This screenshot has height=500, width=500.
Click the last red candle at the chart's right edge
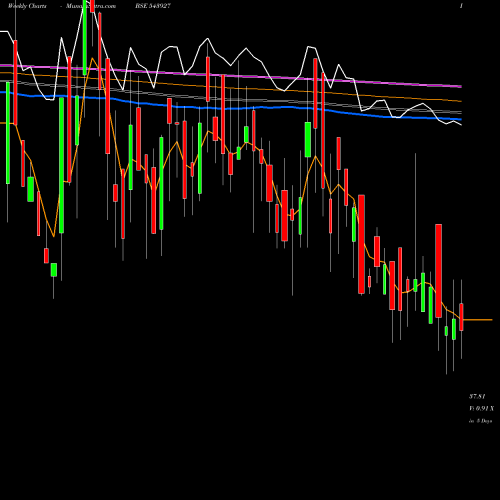[x=461, y=317]
